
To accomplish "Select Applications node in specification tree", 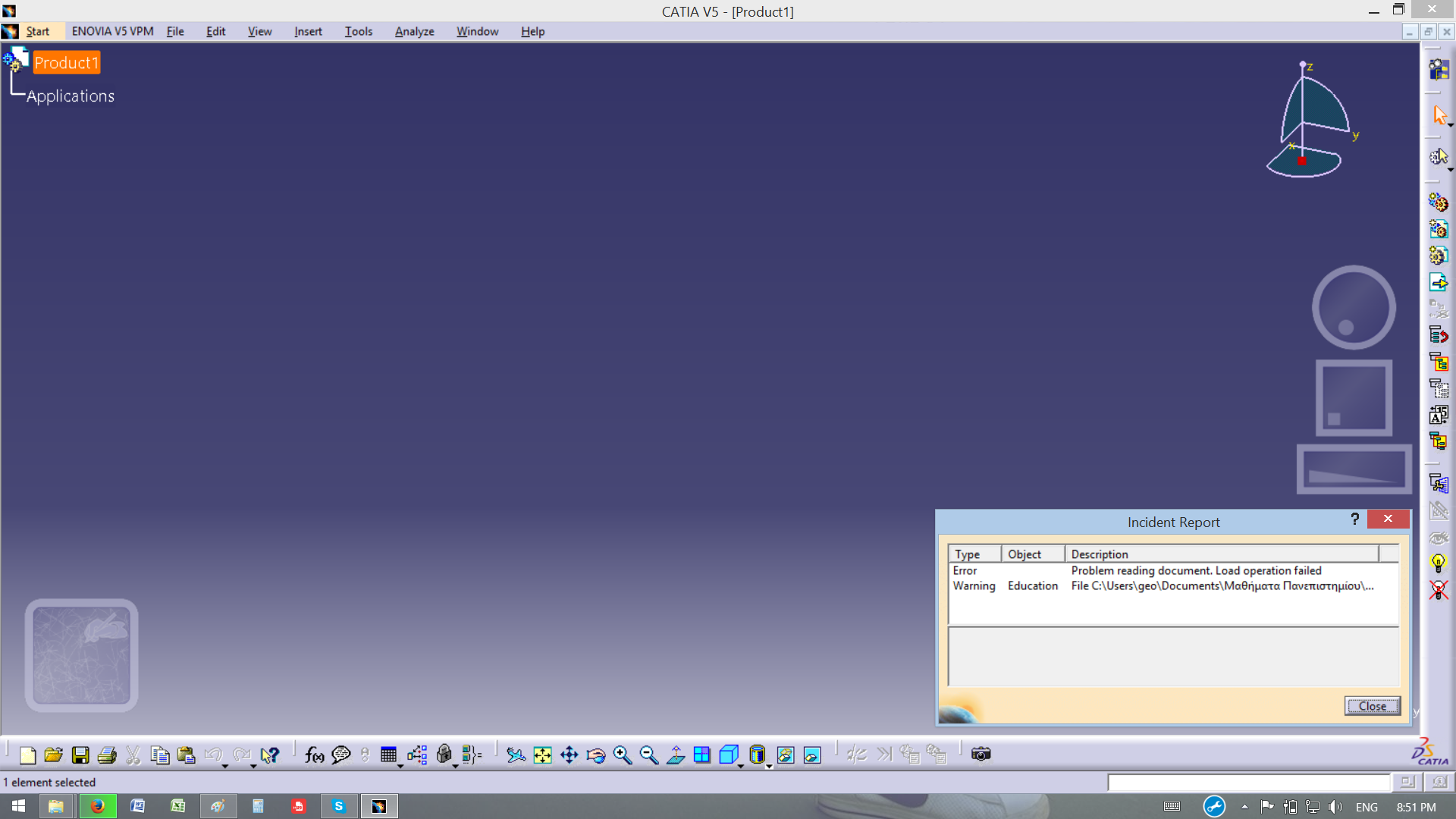I will pyautogui.click(x=71, y=96).
